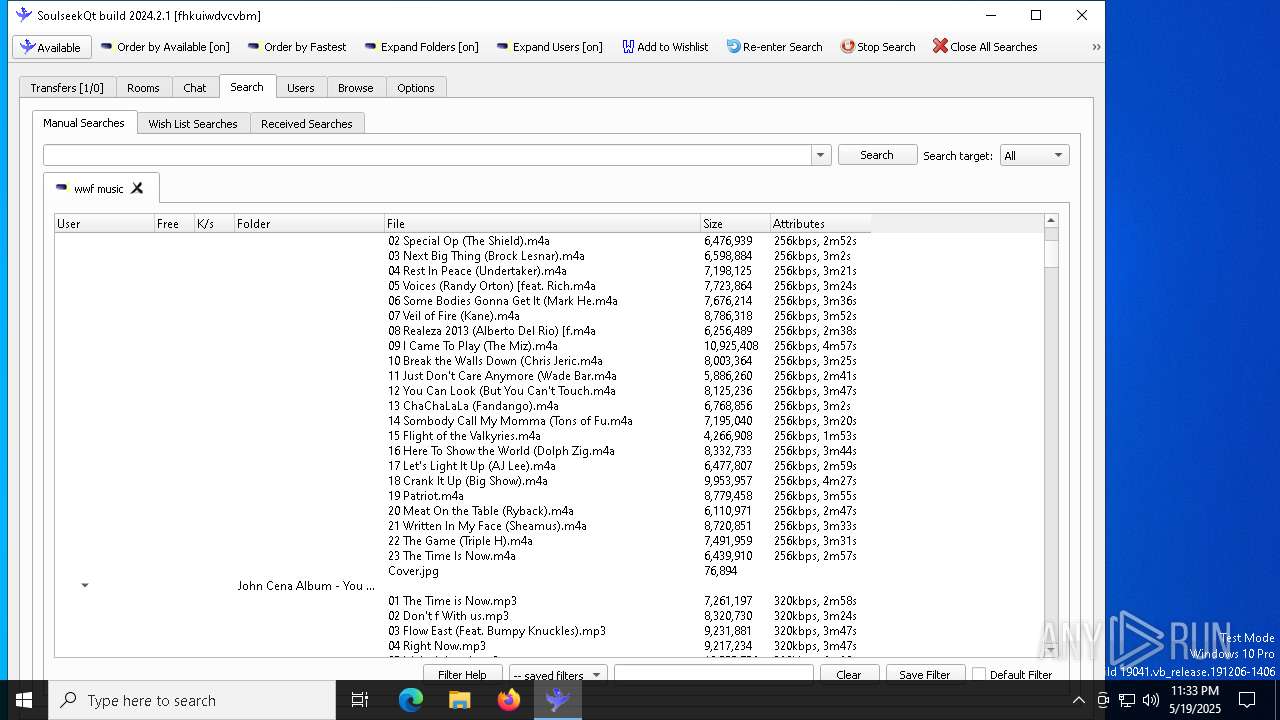Viewport: 1280px width, 720px height.
Task: Open the Chat tab
Action: pyautogui.click(x=195, y=88)
